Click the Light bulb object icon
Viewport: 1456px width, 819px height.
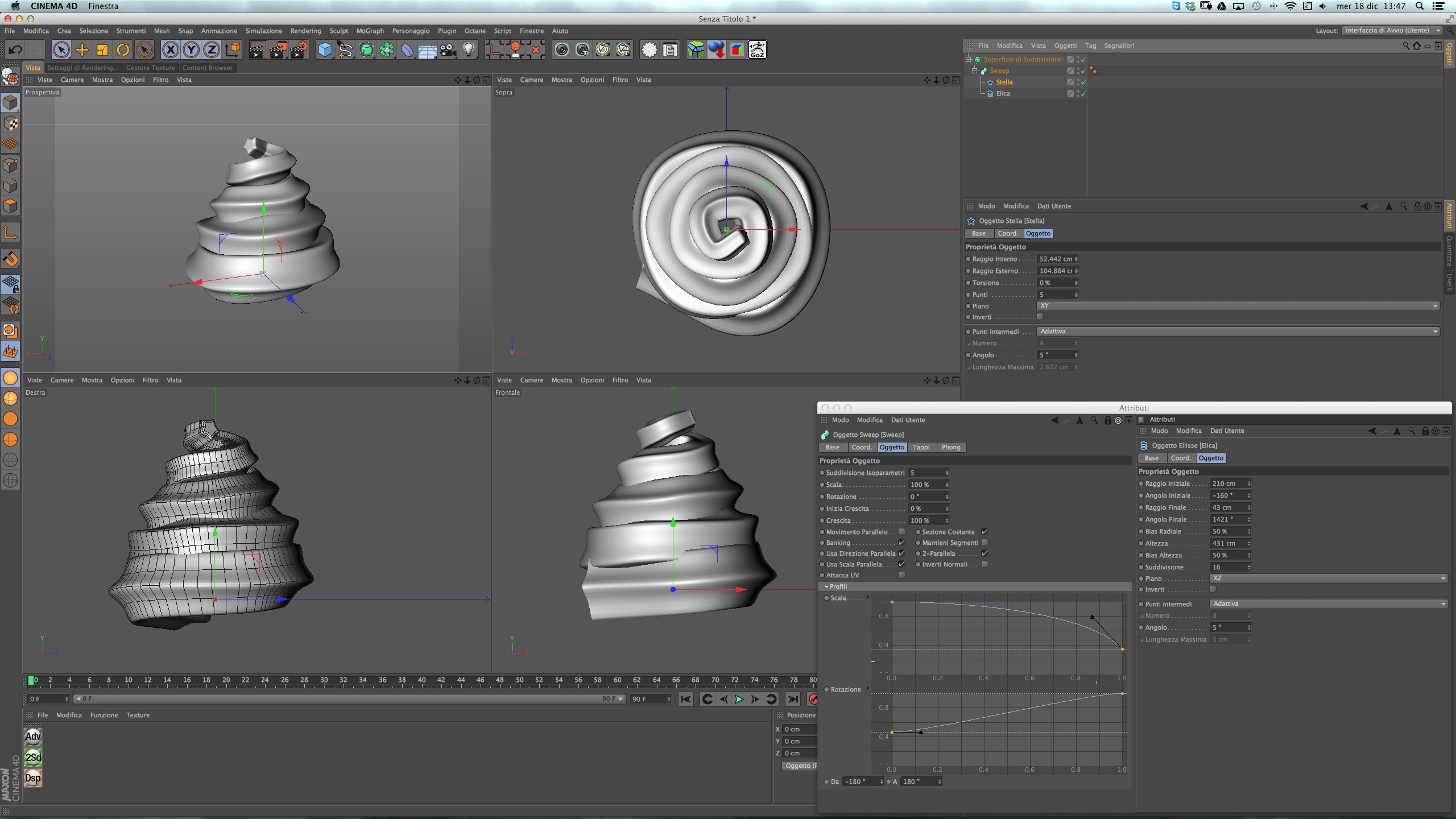pos(469,50)
